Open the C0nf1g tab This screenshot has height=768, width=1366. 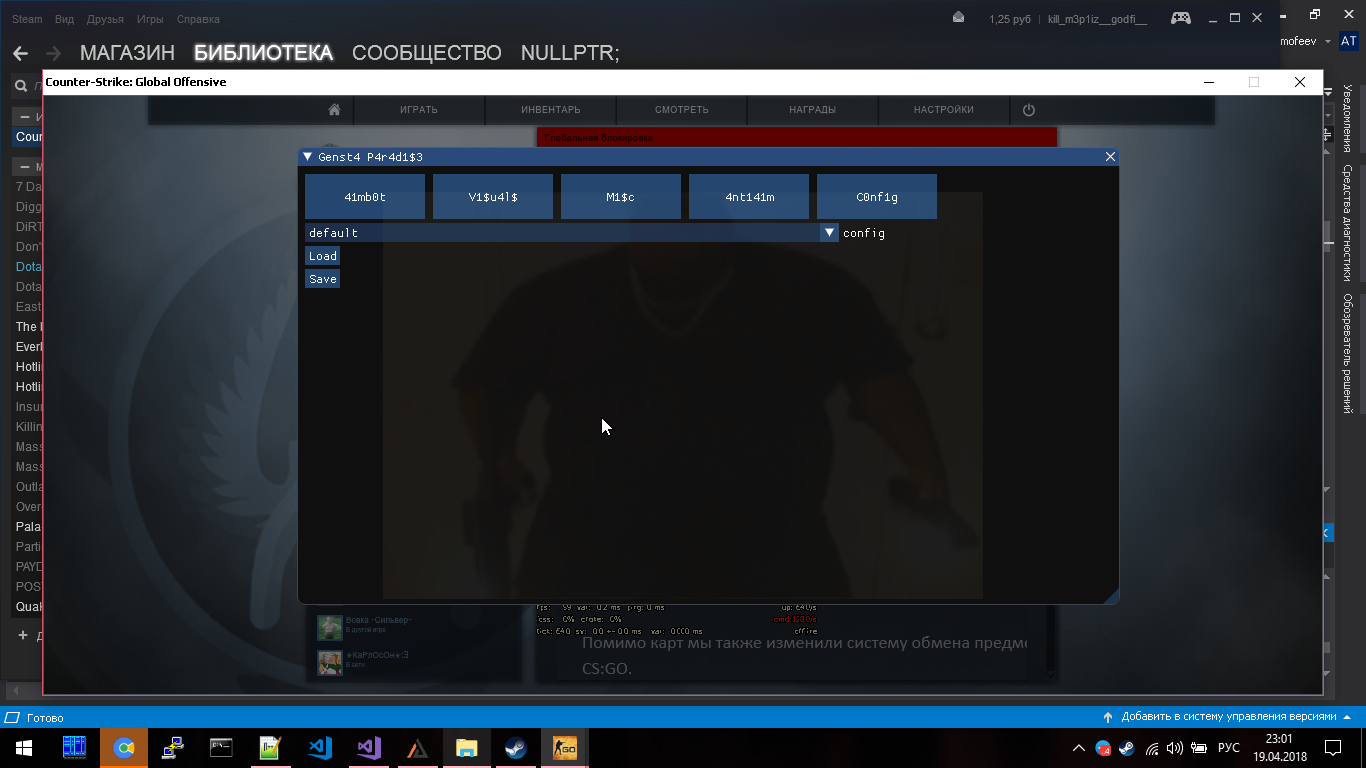[x=877, y=197]
